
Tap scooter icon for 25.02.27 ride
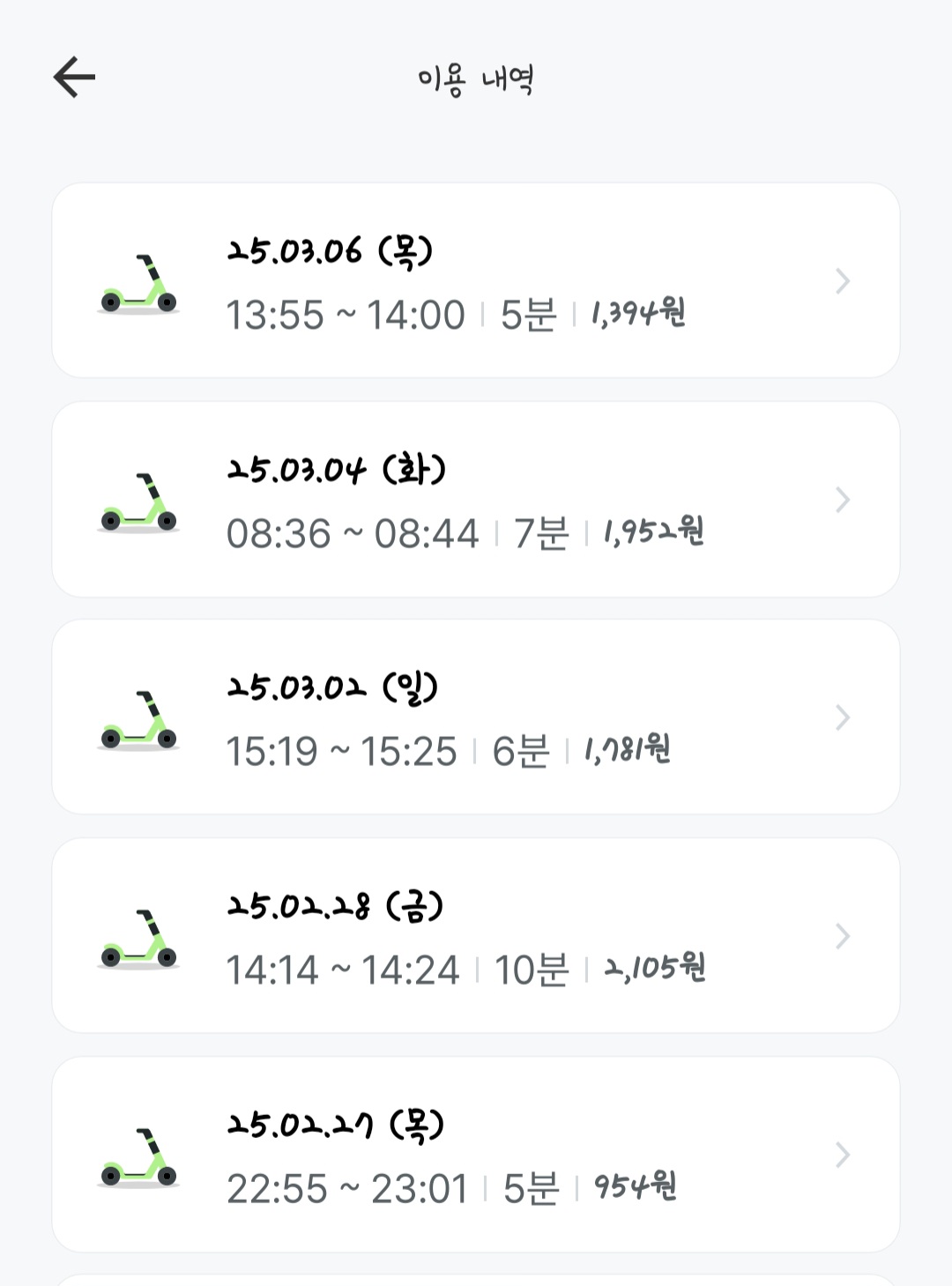[x=138, y=1157]
